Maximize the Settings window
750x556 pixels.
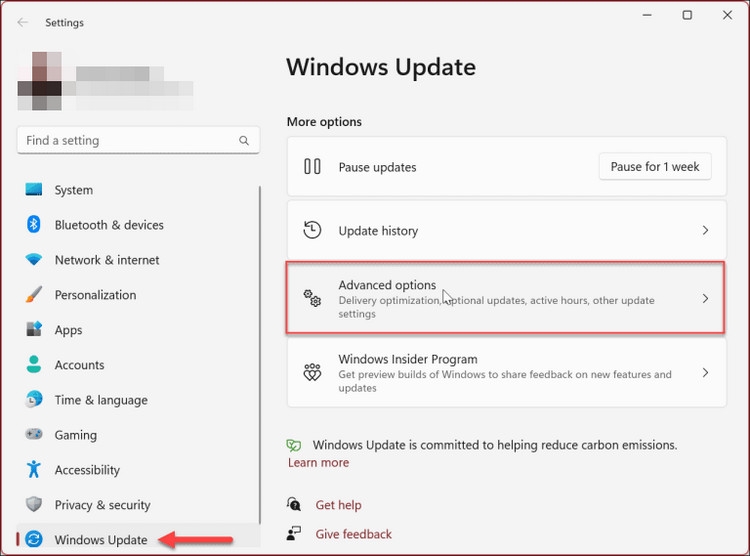click(687, 15)
